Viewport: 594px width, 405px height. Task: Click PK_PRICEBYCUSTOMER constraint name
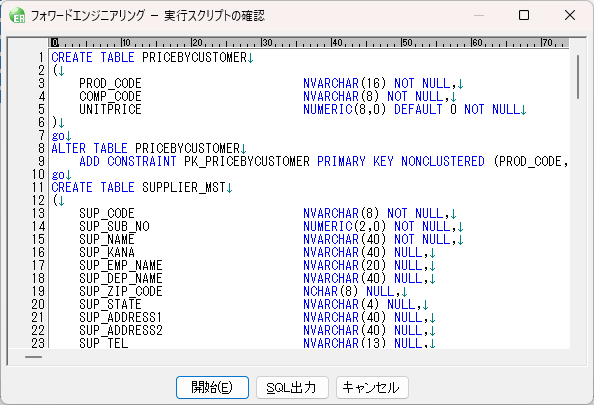pyautogui.click(x=247, y=161)
